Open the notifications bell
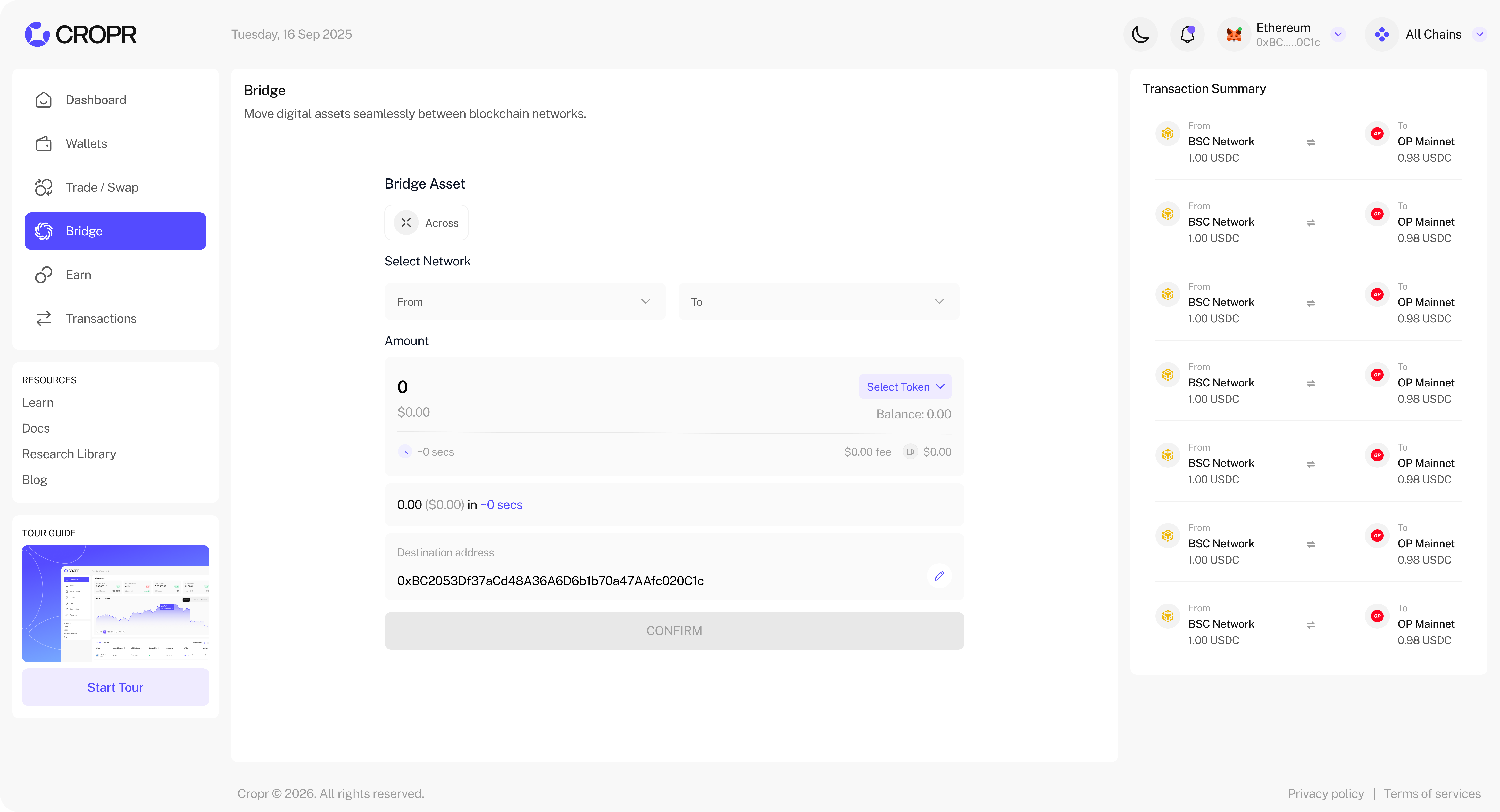Screen dimensions: 1500x812 coord(1187,34)
